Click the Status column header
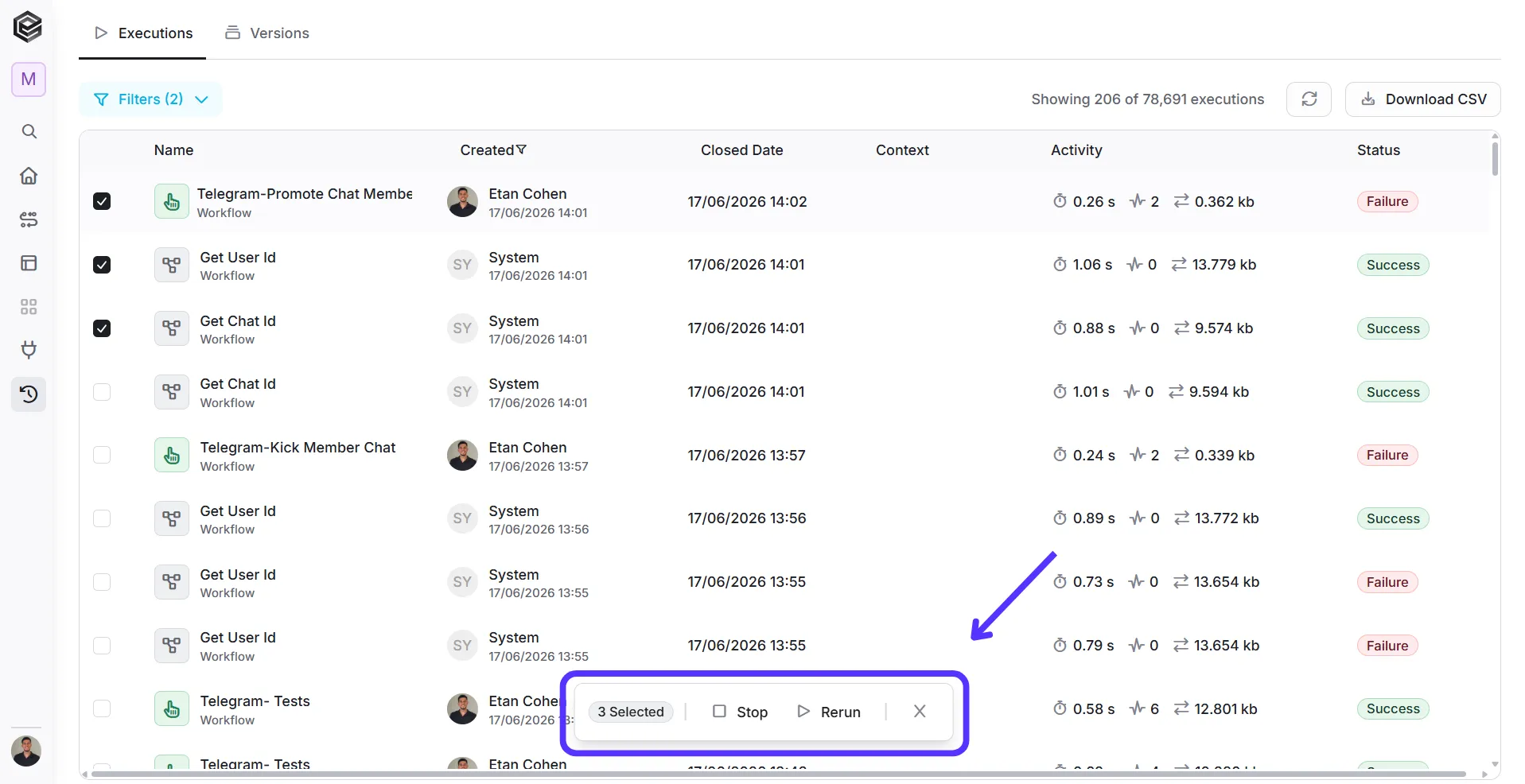Image resolution: width=1525 pixels, height=784 pixels. tap(1379, 149)
